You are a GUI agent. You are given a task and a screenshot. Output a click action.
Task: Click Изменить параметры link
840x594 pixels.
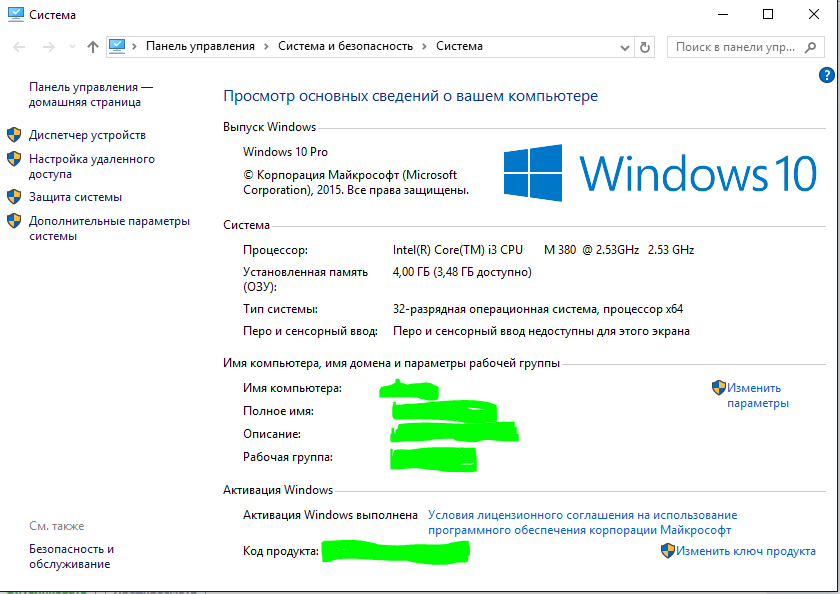point(758,395)
